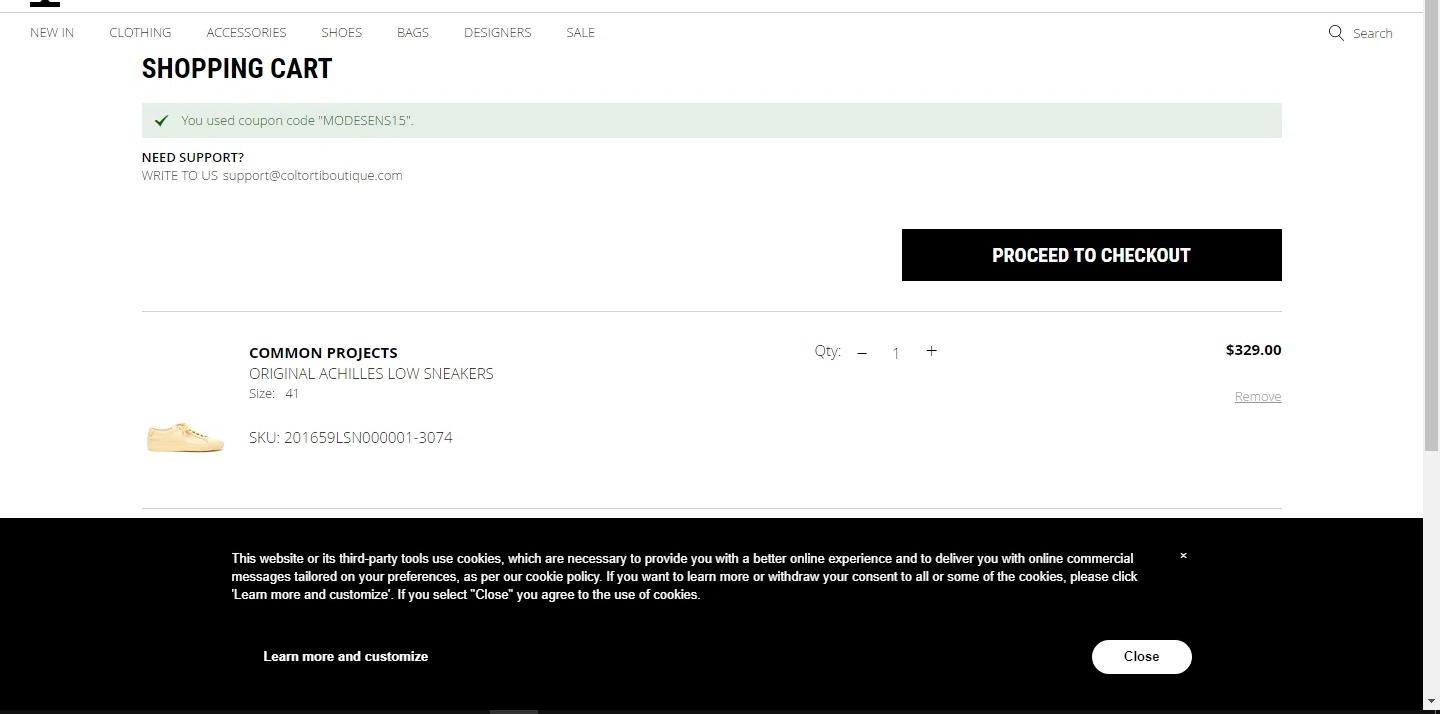
Task: Decrease quantity with the minus button
Action: [862, 352]
